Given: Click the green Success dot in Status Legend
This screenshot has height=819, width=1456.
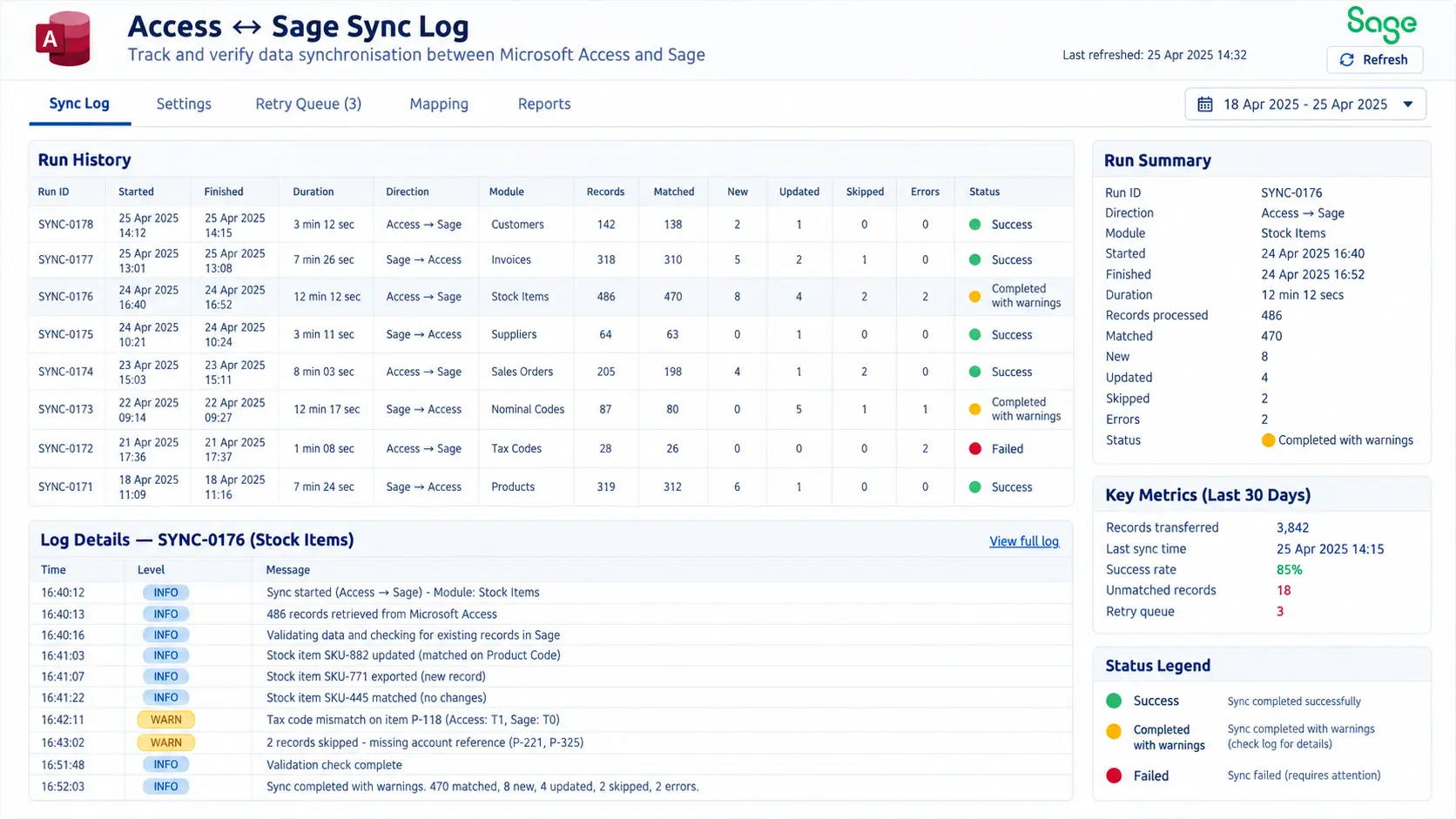Looking at the screenshot, I should click(x=1114, y=701).
